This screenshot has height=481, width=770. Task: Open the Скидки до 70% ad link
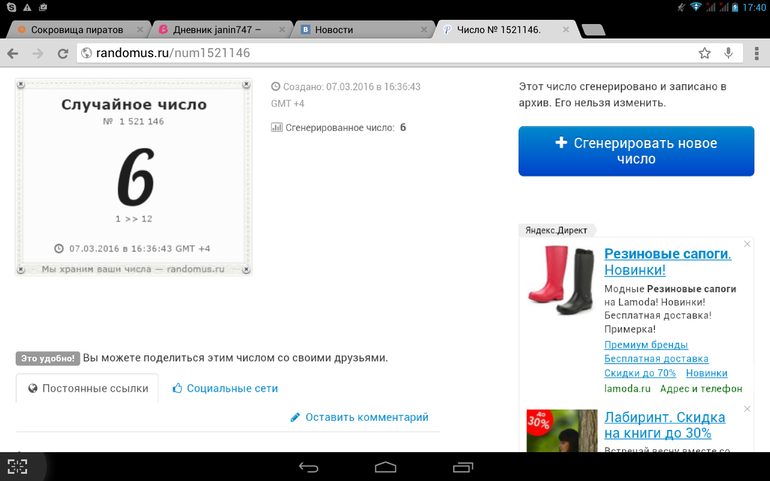[640, 373]
